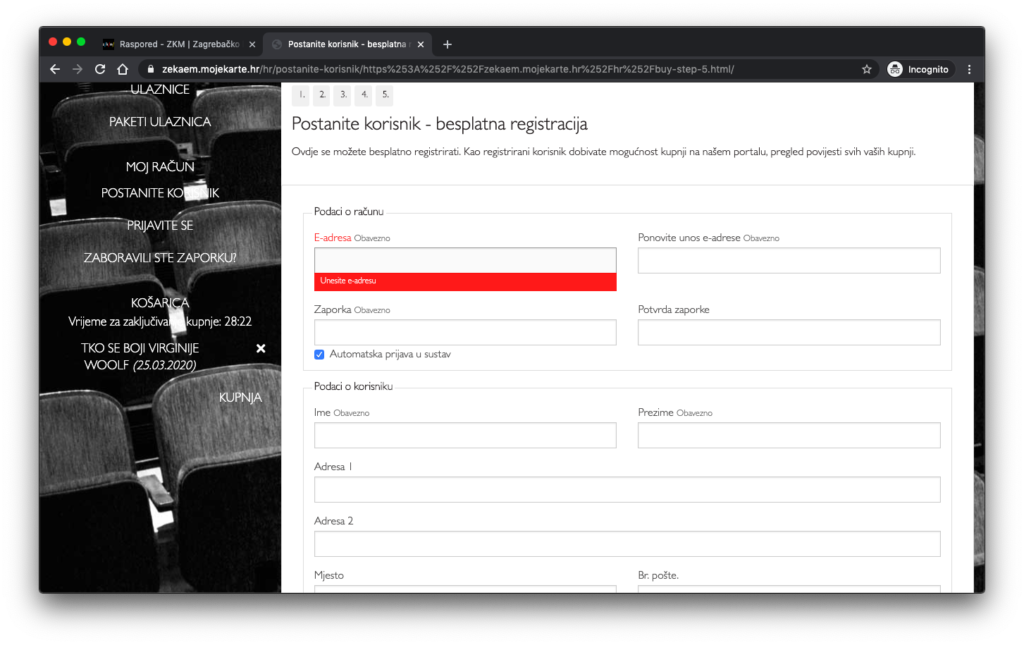This screenshot has width=1024, height=645.
Task: Go to browser home page icon
Action: coord(122,69)
